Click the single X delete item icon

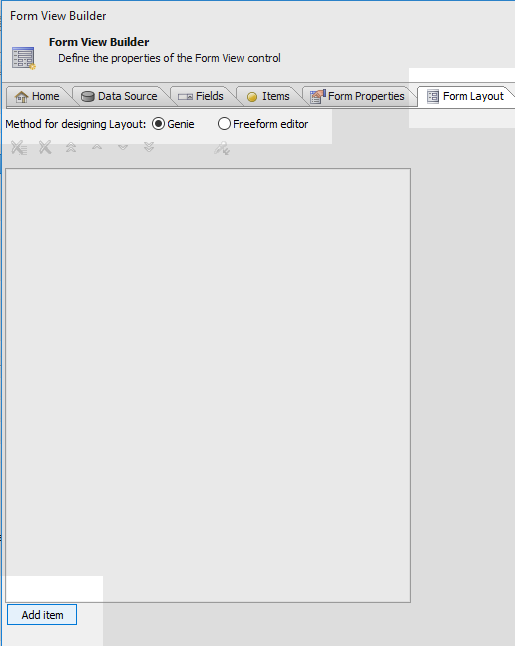pos(45,147)
